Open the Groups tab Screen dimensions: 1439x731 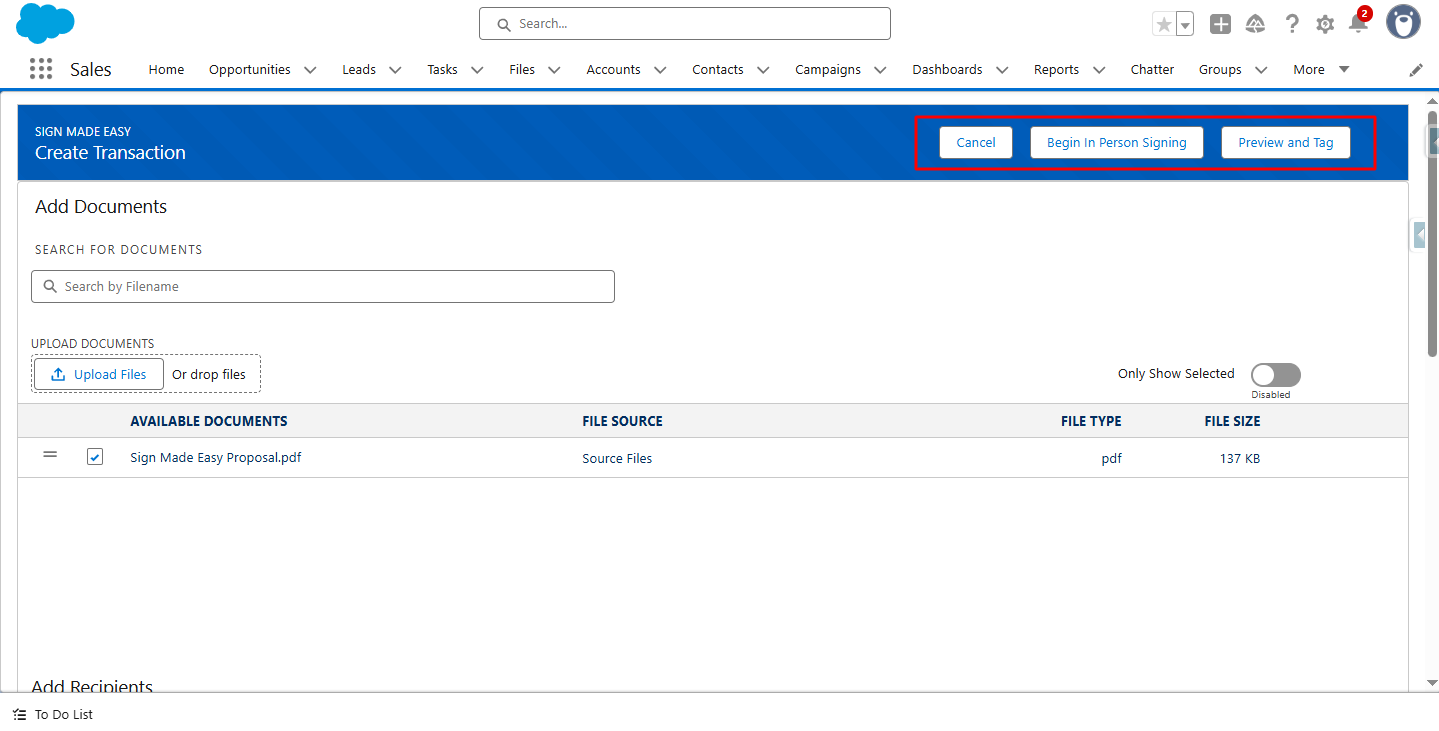[1220, 70]
